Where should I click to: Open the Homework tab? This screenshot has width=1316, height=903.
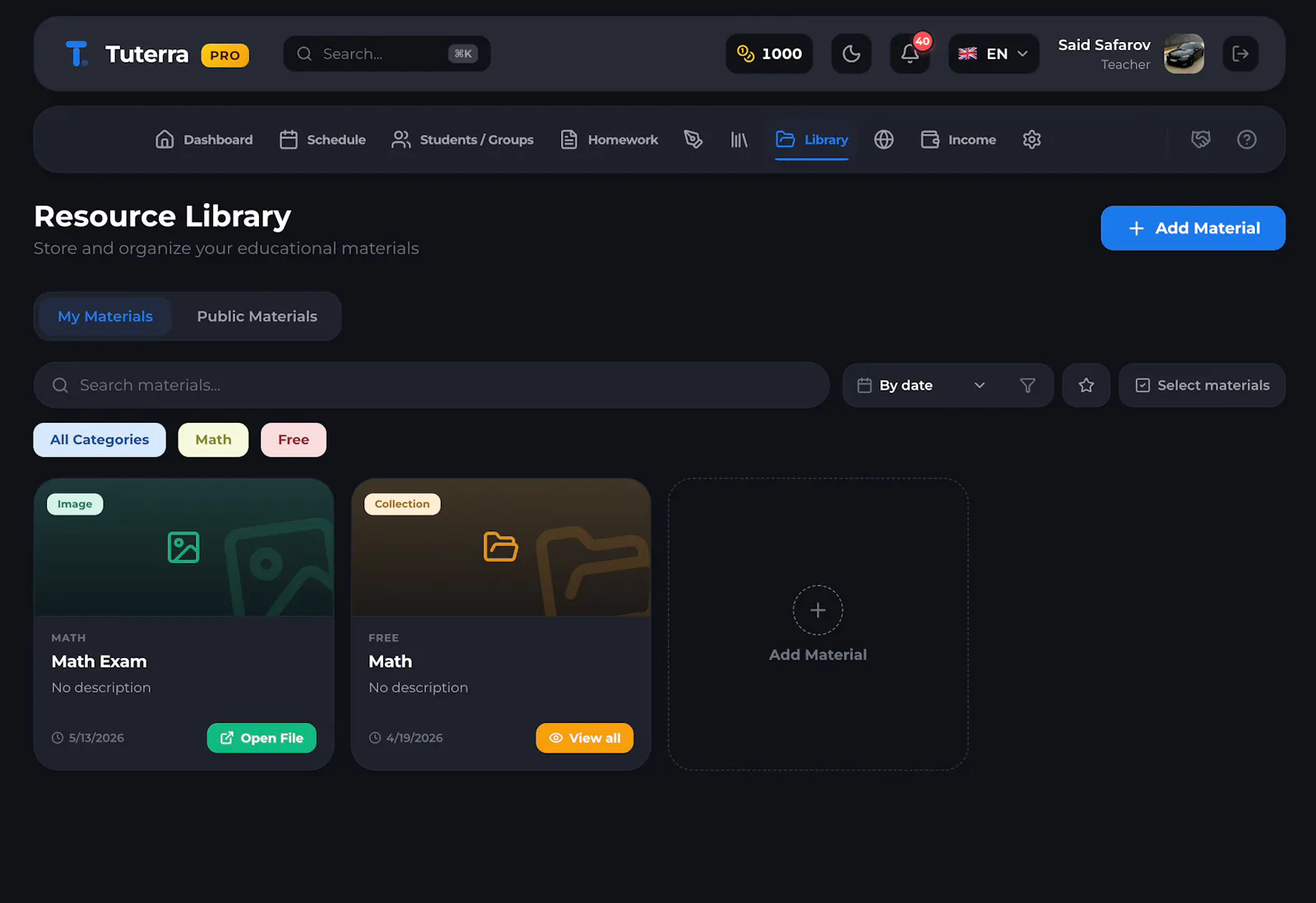tap(609, 140)
